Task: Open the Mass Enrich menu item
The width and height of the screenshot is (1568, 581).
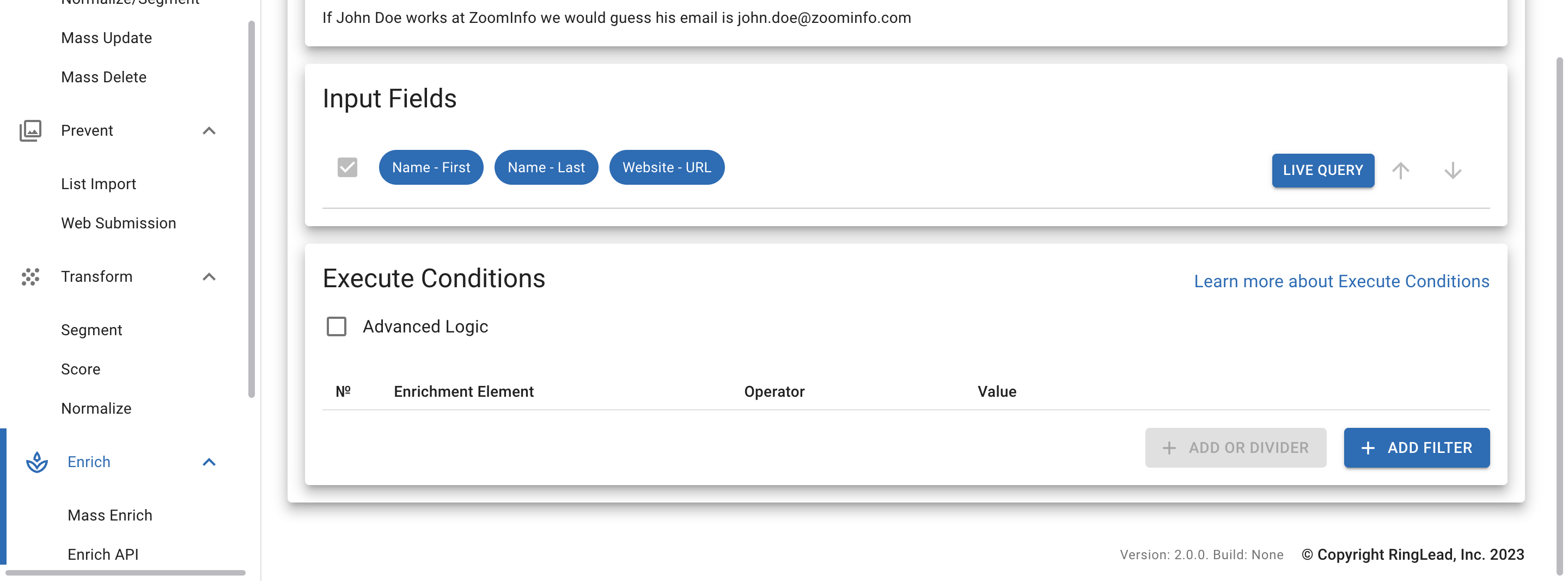Action: [x=110, y=515]
